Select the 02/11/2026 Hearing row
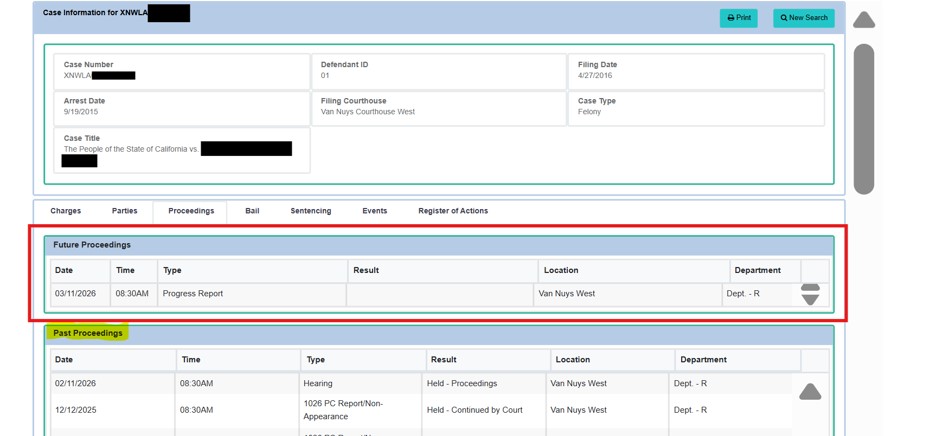 click(x=421, y=383)
